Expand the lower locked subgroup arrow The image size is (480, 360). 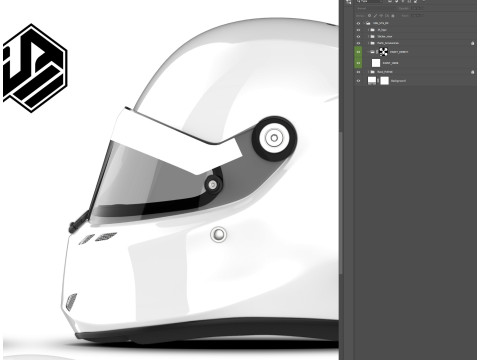click(369, 72)
